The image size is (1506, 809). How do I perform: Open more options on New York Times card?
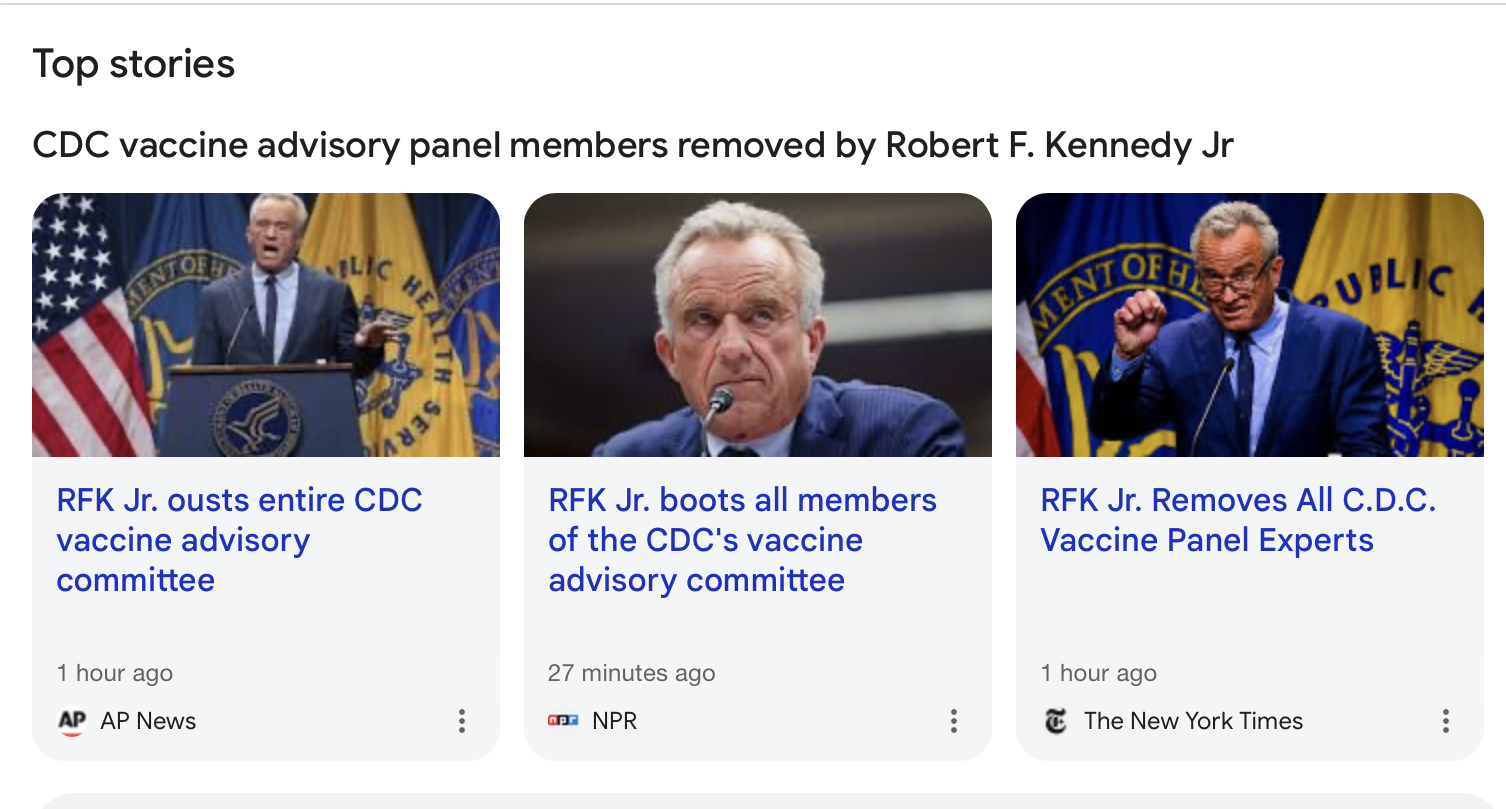point(1445,721)
